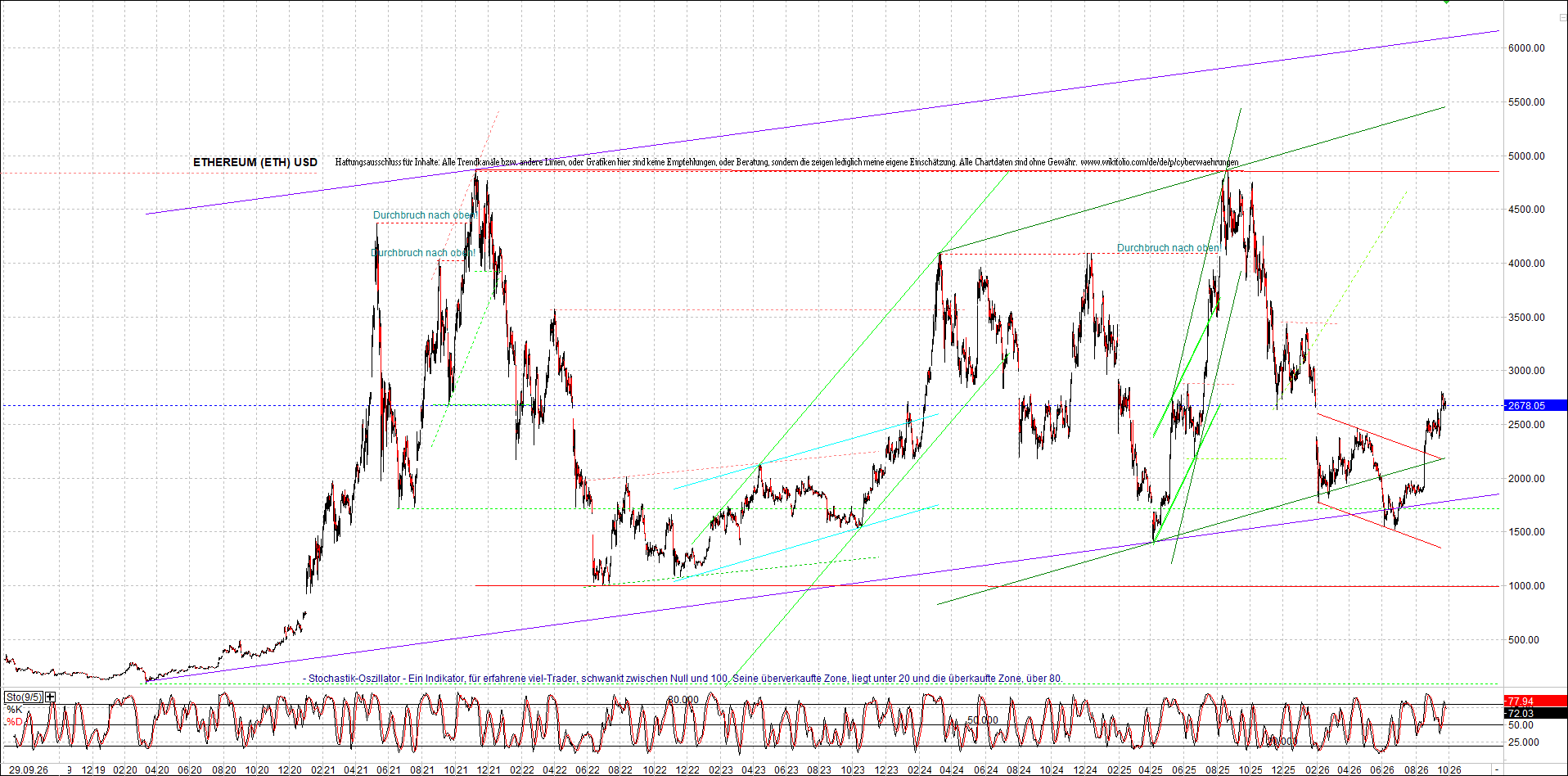This screenshot has width=1568, height=776.
Task: Click the Stochastik-Oszillator description text
Action: point(685,679)
